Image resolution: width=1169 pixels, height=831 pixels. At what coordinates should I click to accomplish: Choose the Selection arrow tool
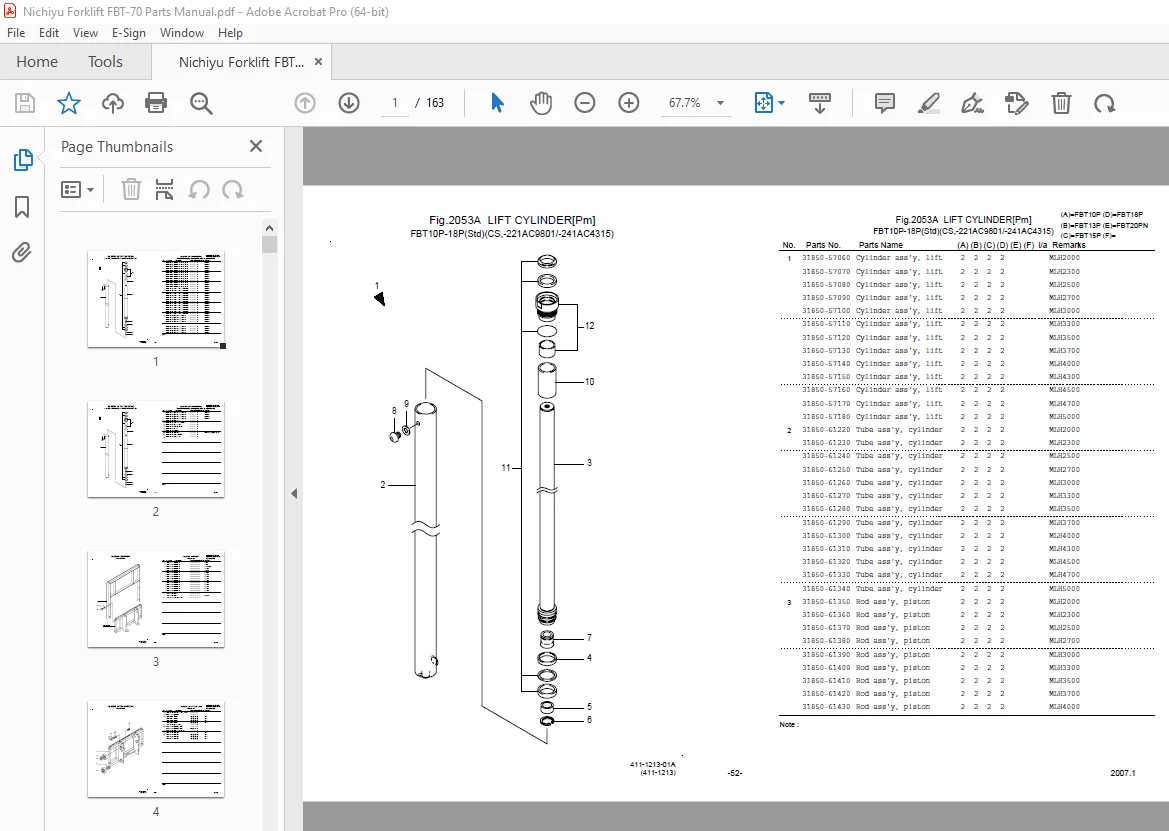tap(497, 103)
